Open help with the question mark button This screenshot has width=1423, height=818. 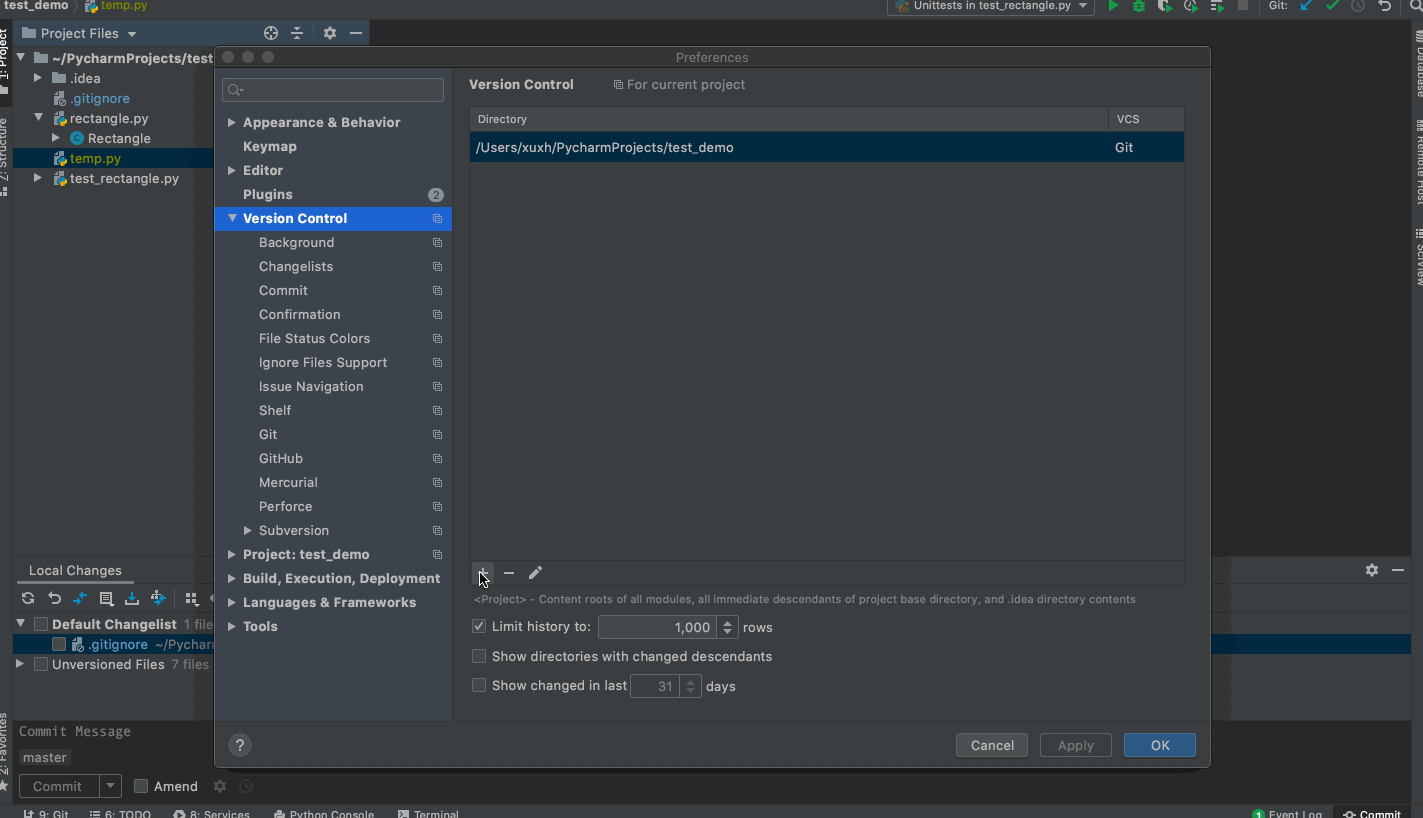(x=240, y=745)
